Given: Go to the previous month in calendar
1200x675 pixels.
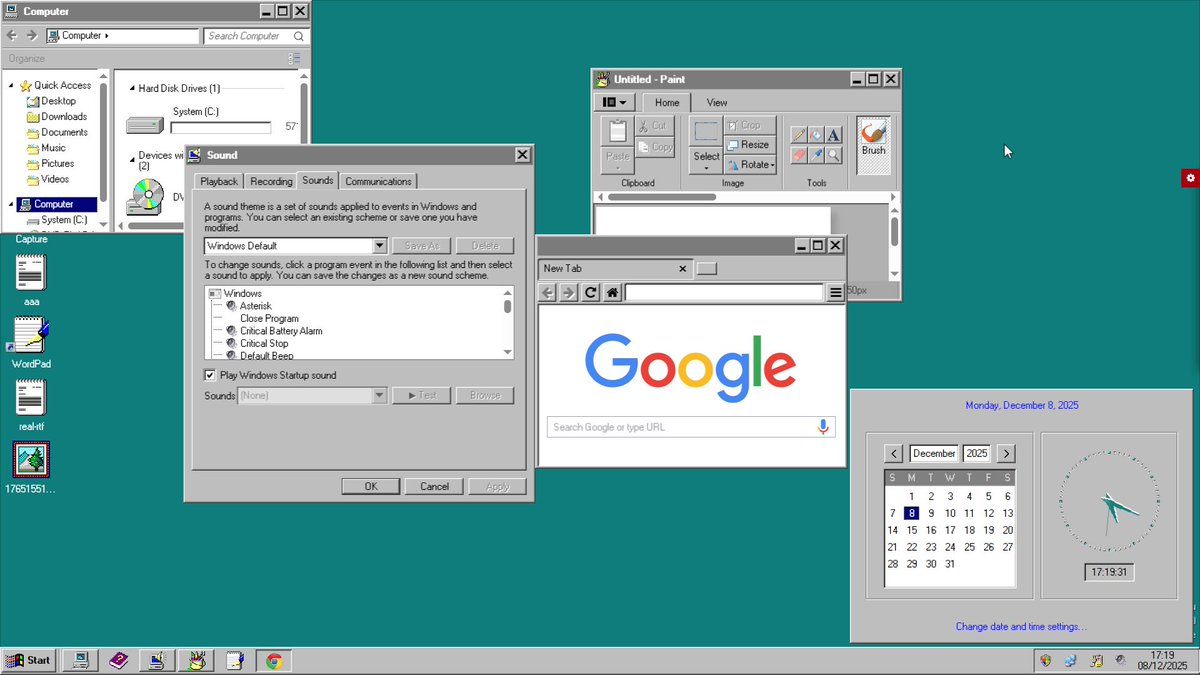Looking at the screenshot, I should click(x=895, y=453).
